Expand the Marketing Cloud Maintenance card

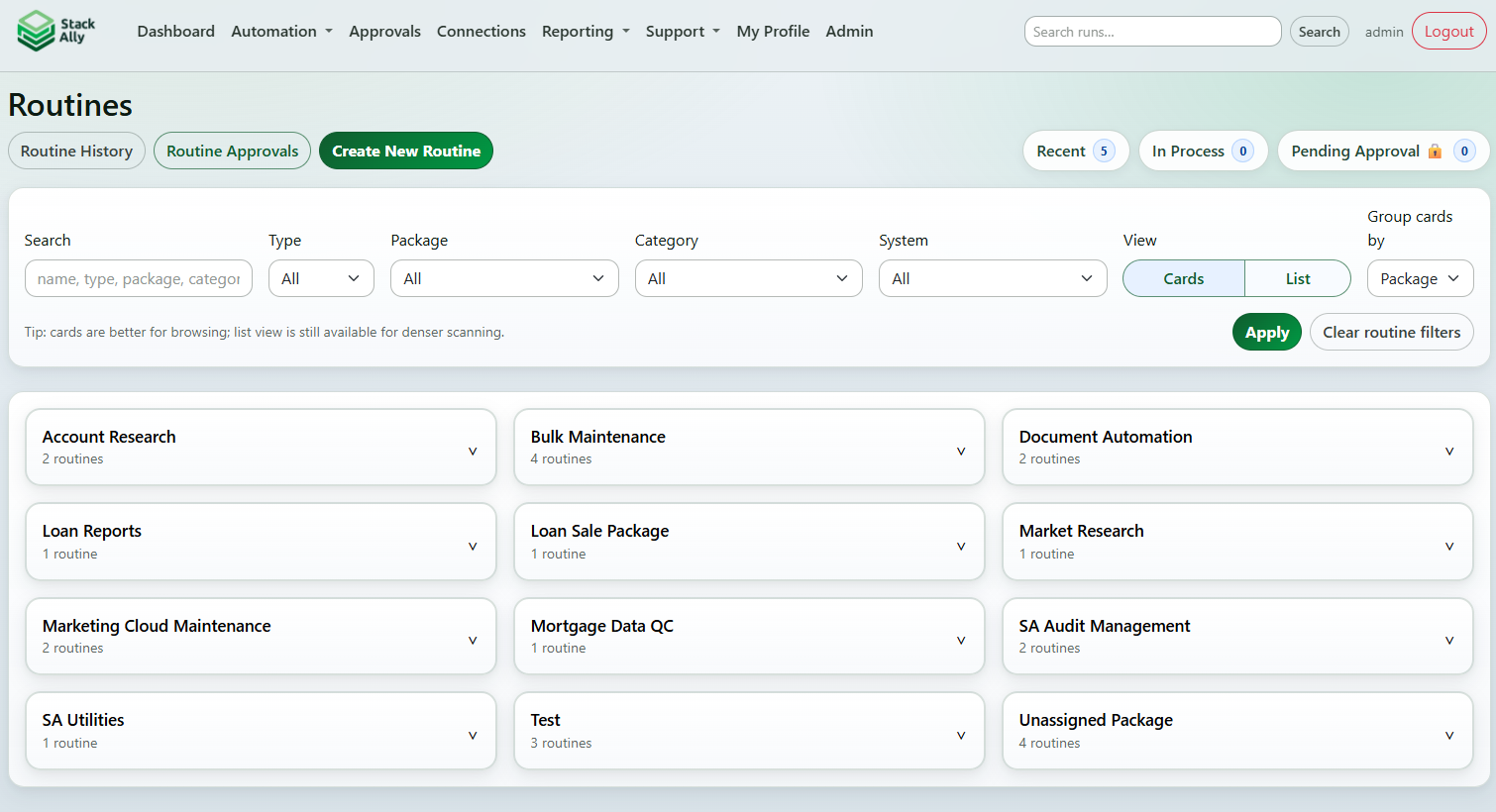coord(261,636)
